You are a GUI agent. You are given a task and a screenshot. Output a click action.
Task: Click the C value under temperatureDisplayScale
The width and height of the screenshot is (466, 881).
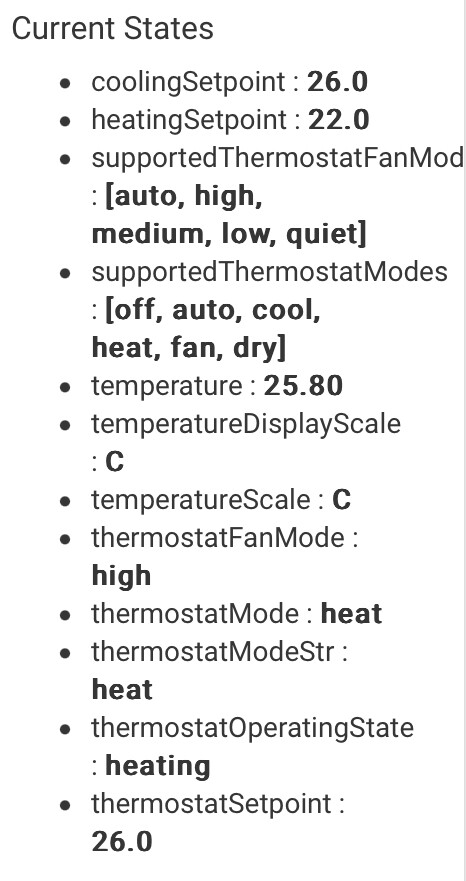115,462
